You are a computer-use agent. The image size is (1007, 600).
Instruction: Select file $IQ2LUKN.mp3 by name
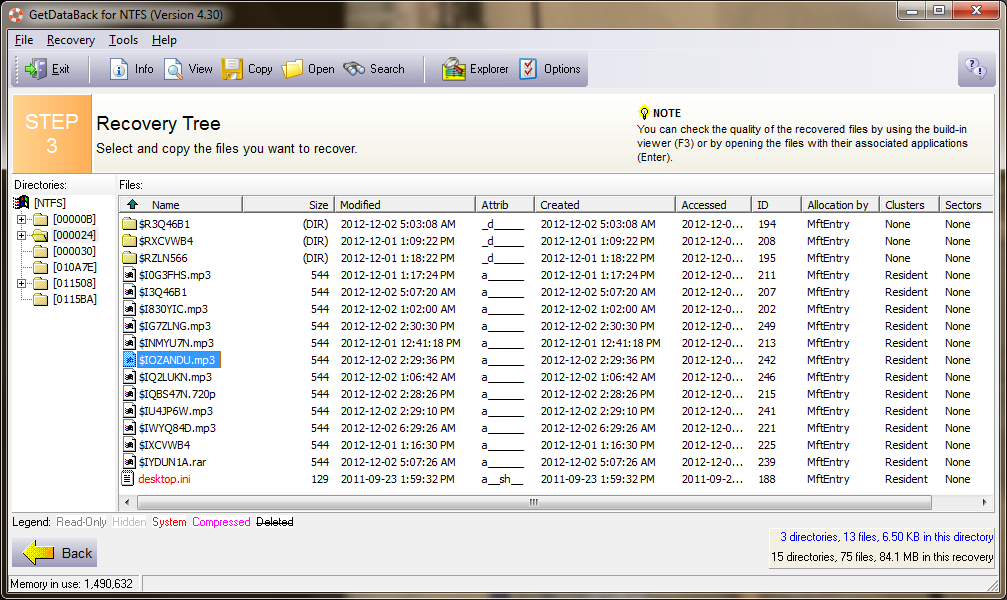pos(175,377)
